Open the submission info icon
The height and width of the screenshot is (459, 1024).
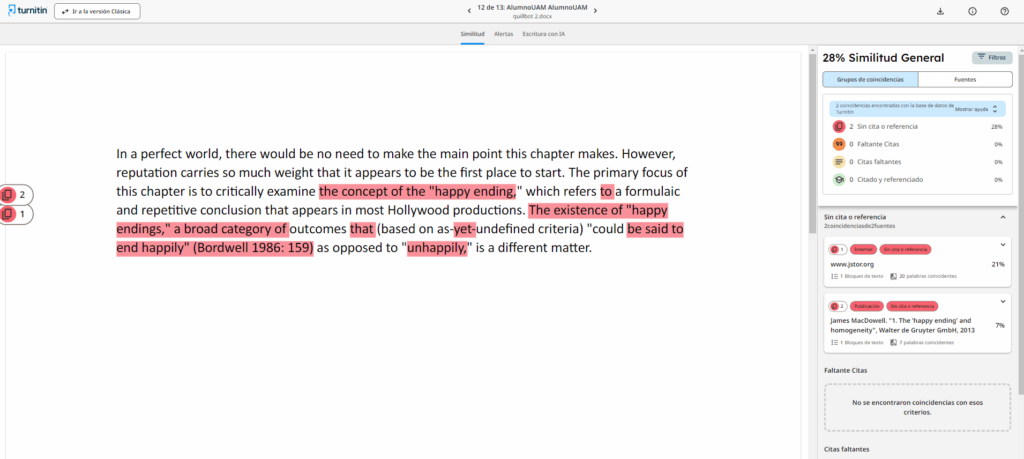point(972,11)
